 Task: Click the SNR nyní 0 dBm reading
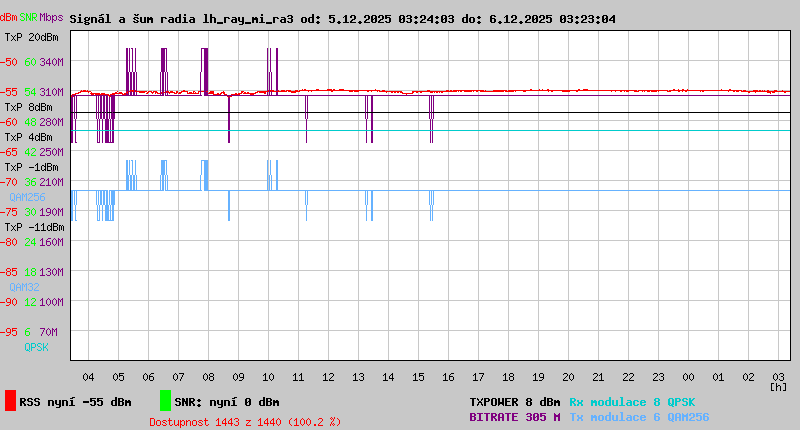click(x=227, y=402)
